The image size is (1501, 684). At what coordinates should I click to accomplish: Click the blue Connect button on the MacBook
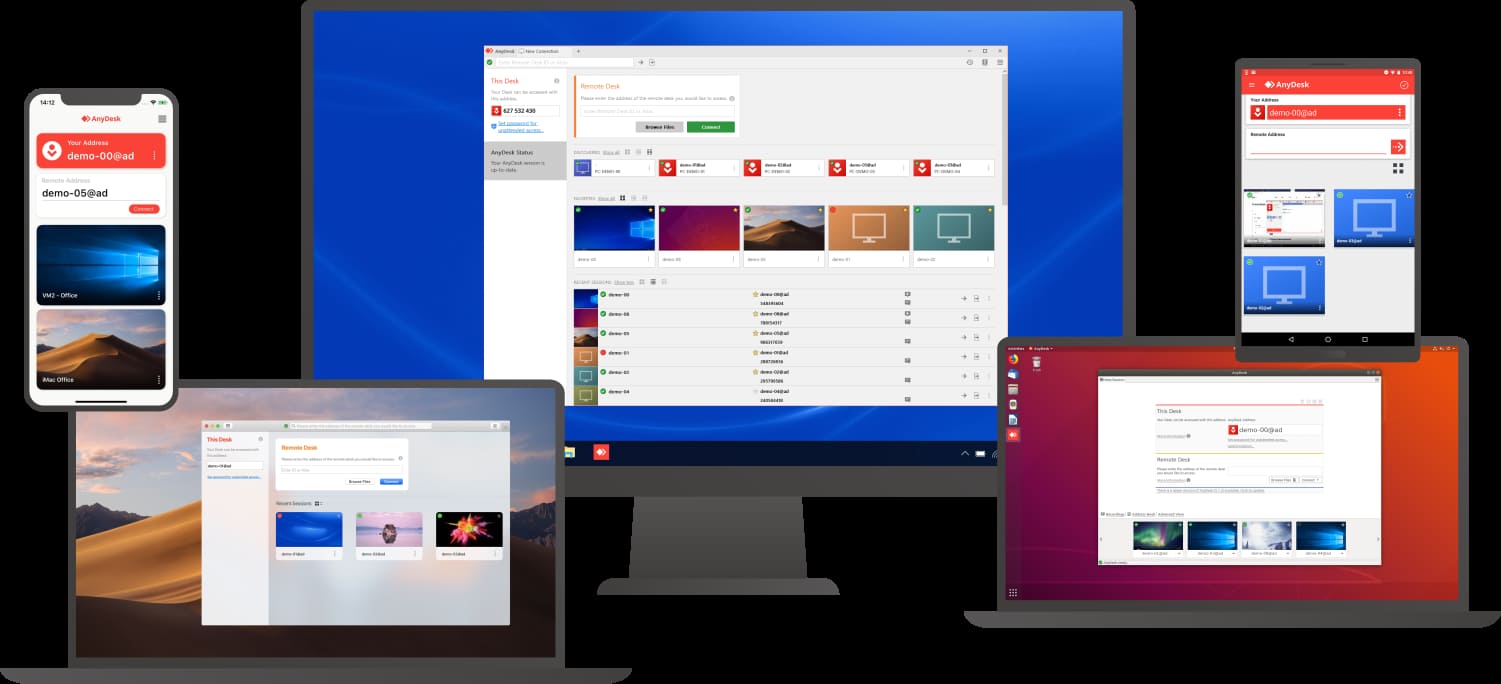click(391, 482)
